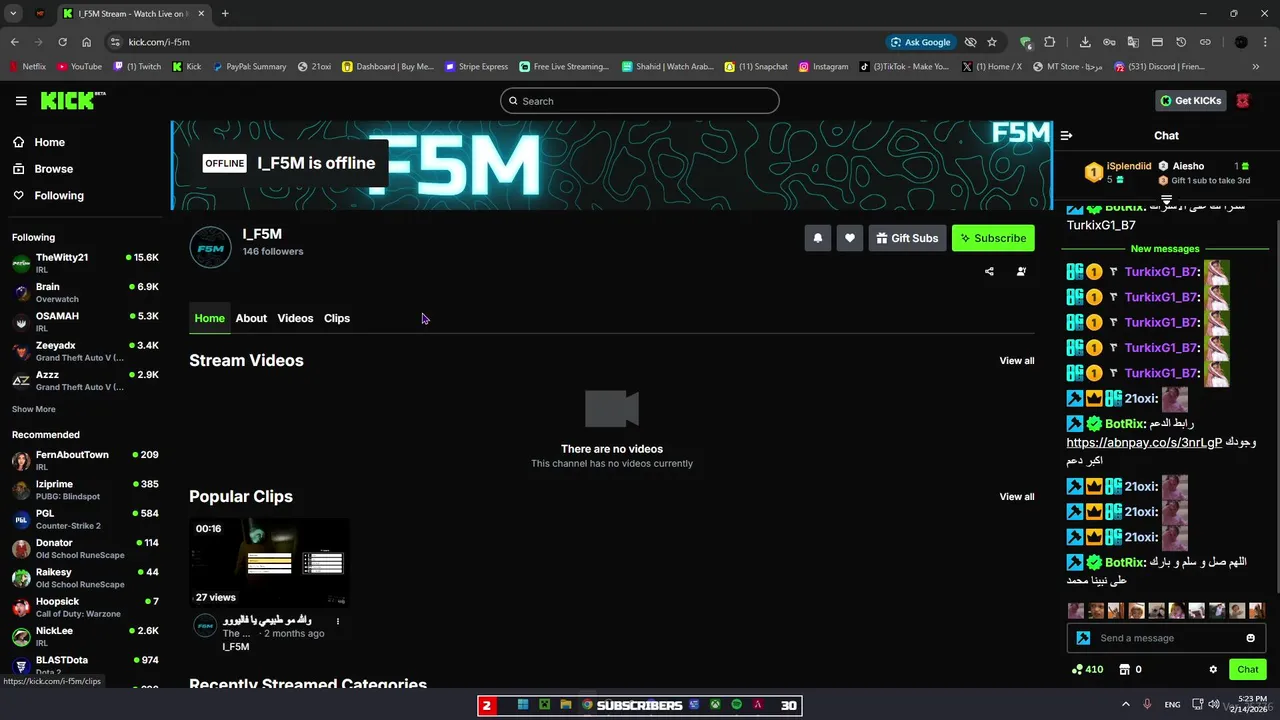
Task: Click the New messages divider in chat
Action: click(x=1165, y=249)
